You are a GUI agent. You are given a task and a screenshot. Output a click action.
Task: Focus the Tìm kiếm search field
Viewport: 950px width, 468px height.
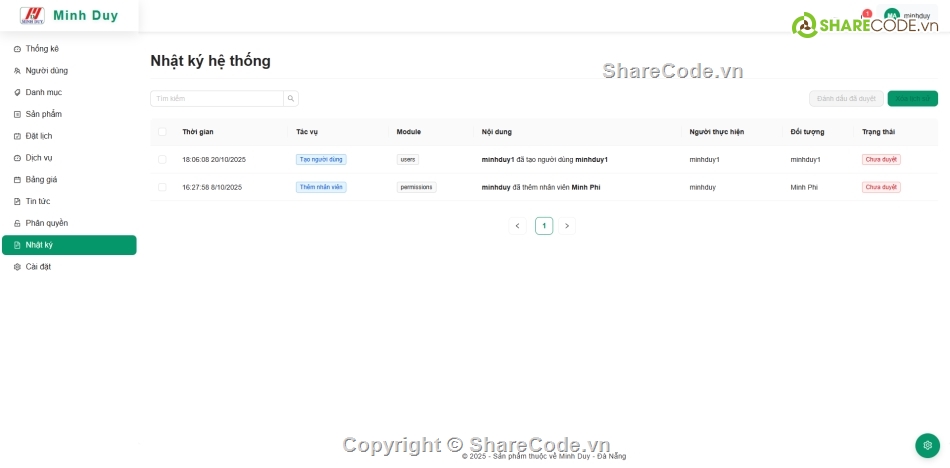(217, 99)
